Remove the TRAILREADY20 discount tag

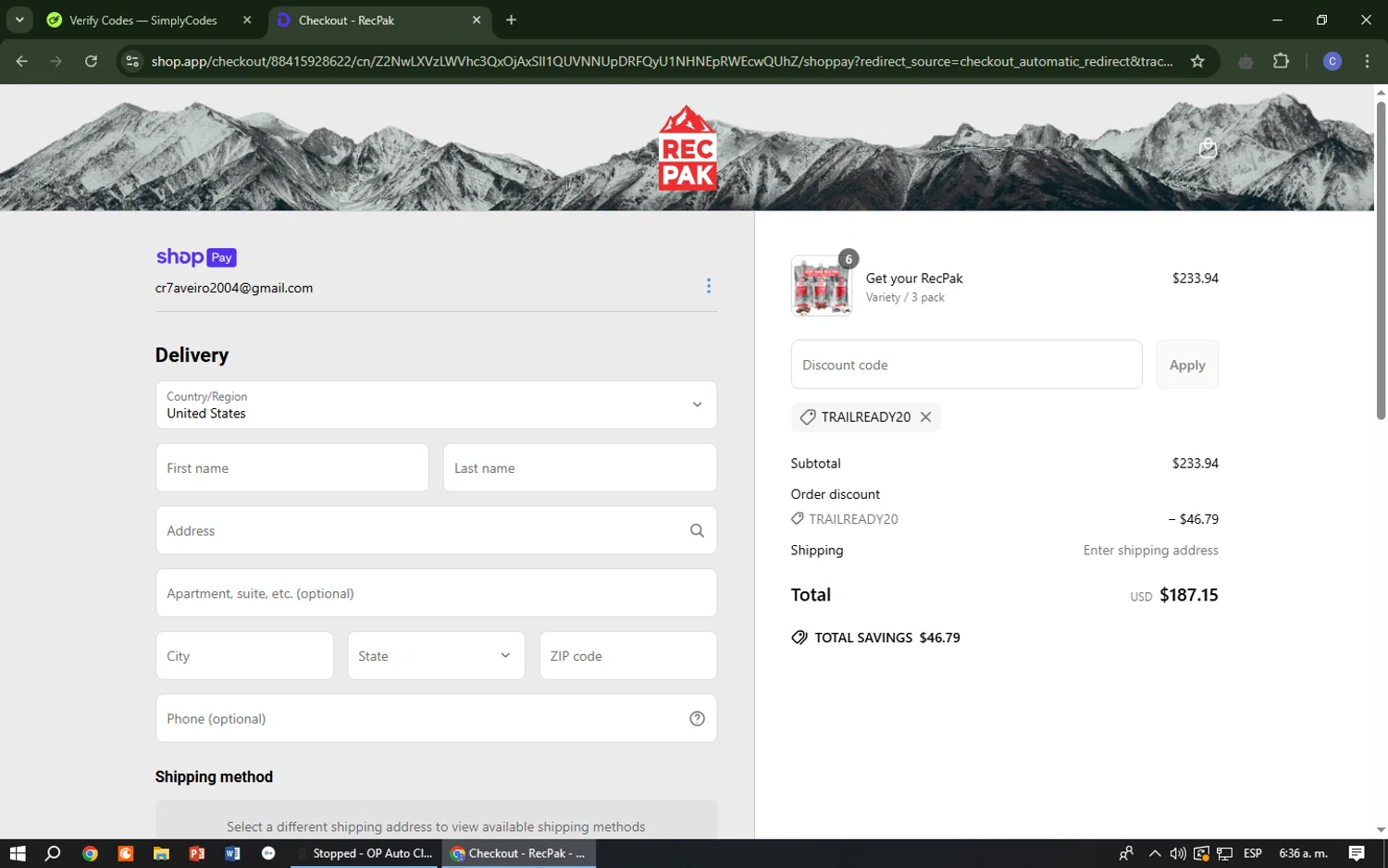point(925,417)
